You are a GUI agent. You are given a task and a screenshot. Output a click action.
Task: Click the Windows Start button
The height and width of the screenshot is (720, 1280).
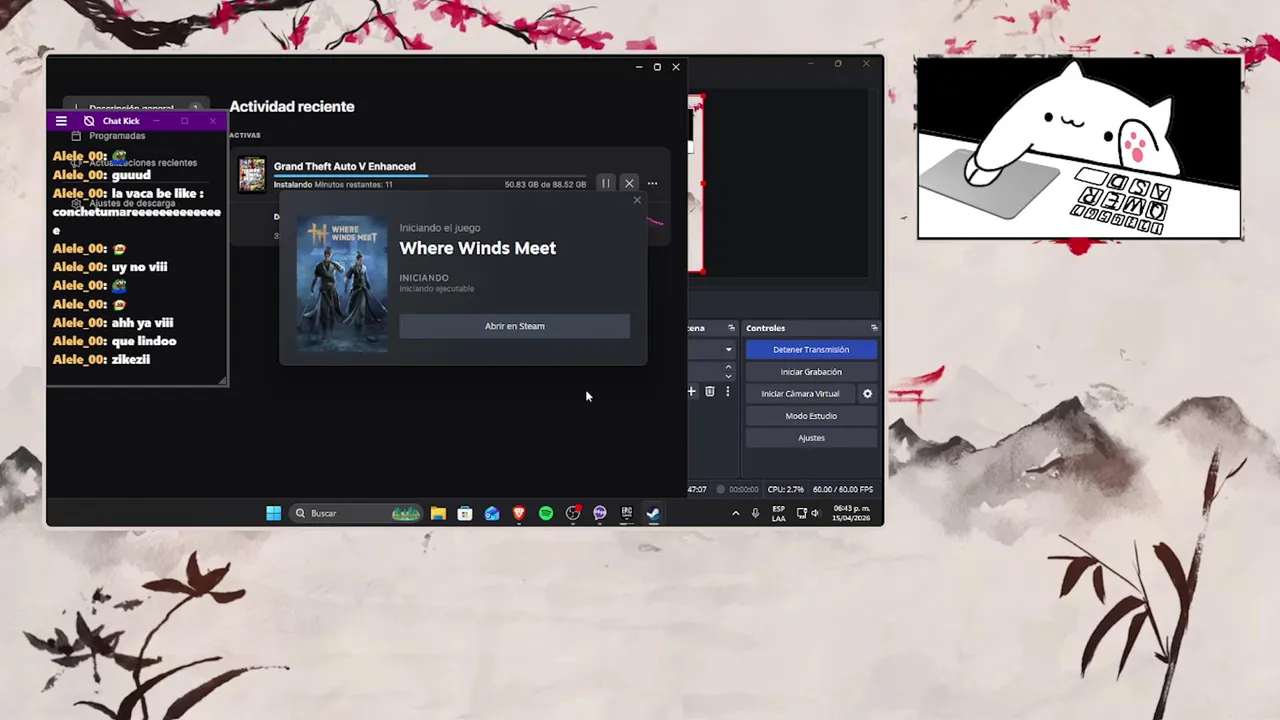tap(273, 513)
